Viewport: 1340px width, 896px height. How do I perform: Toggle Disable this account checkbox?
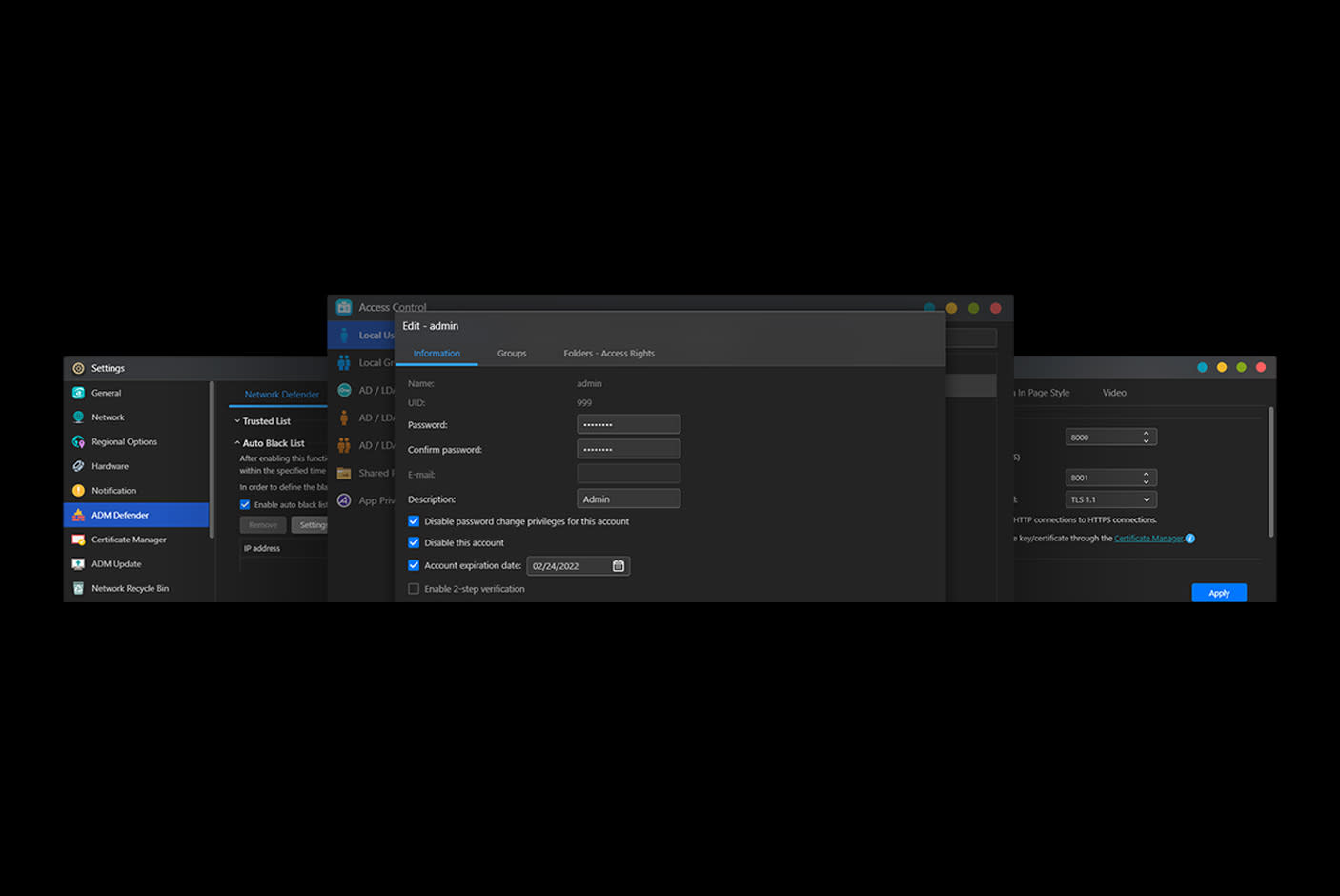tap(414, 542)
